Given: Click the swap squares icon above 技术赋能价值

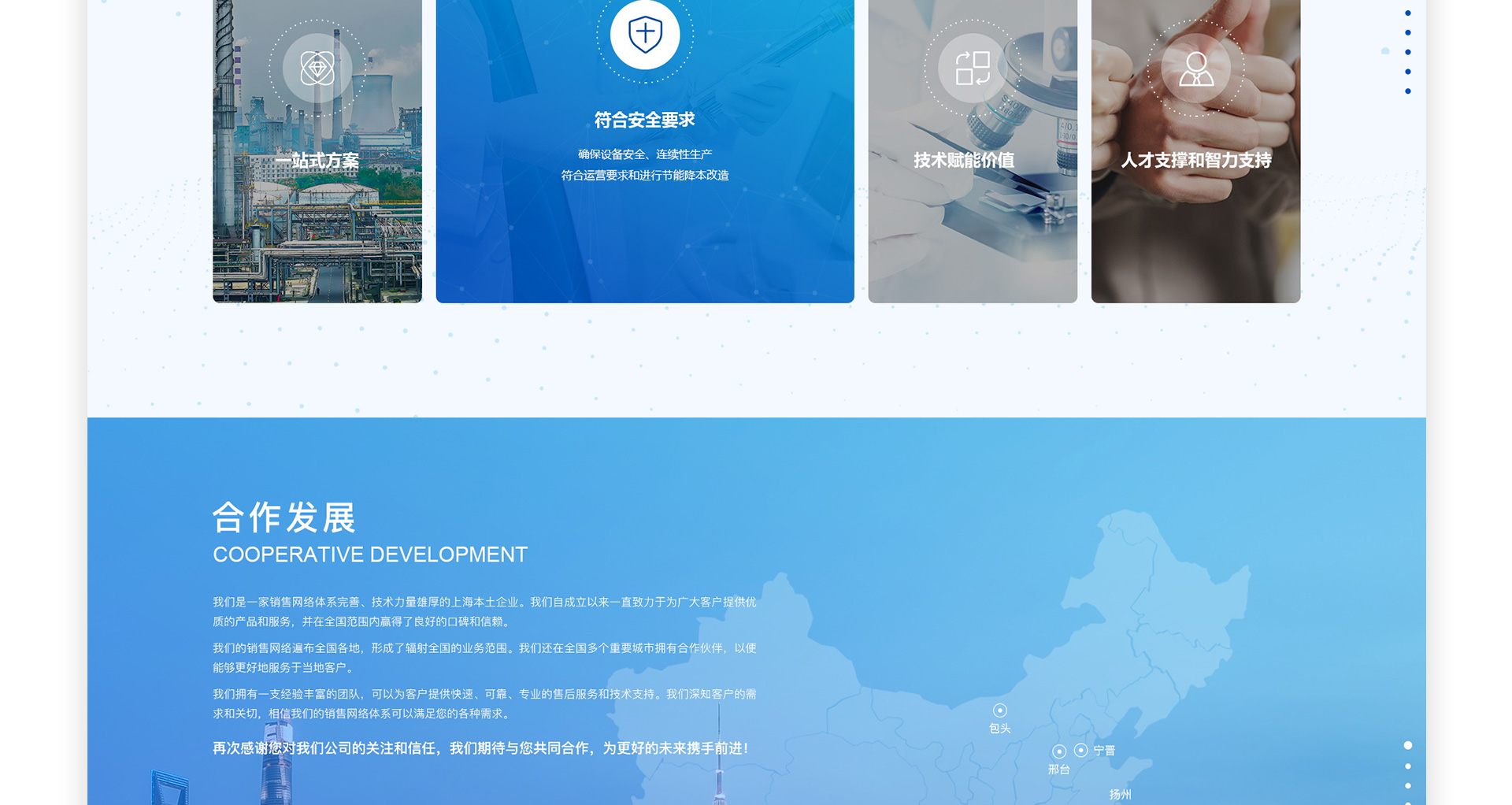Looking at the screenshot, I should (973, 69).
